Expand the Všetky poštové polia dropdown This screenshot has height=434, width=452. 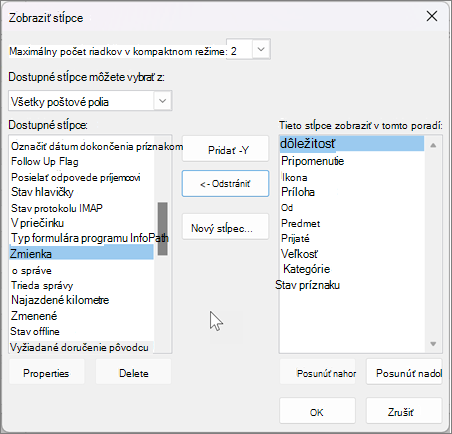tap(163, 101)
